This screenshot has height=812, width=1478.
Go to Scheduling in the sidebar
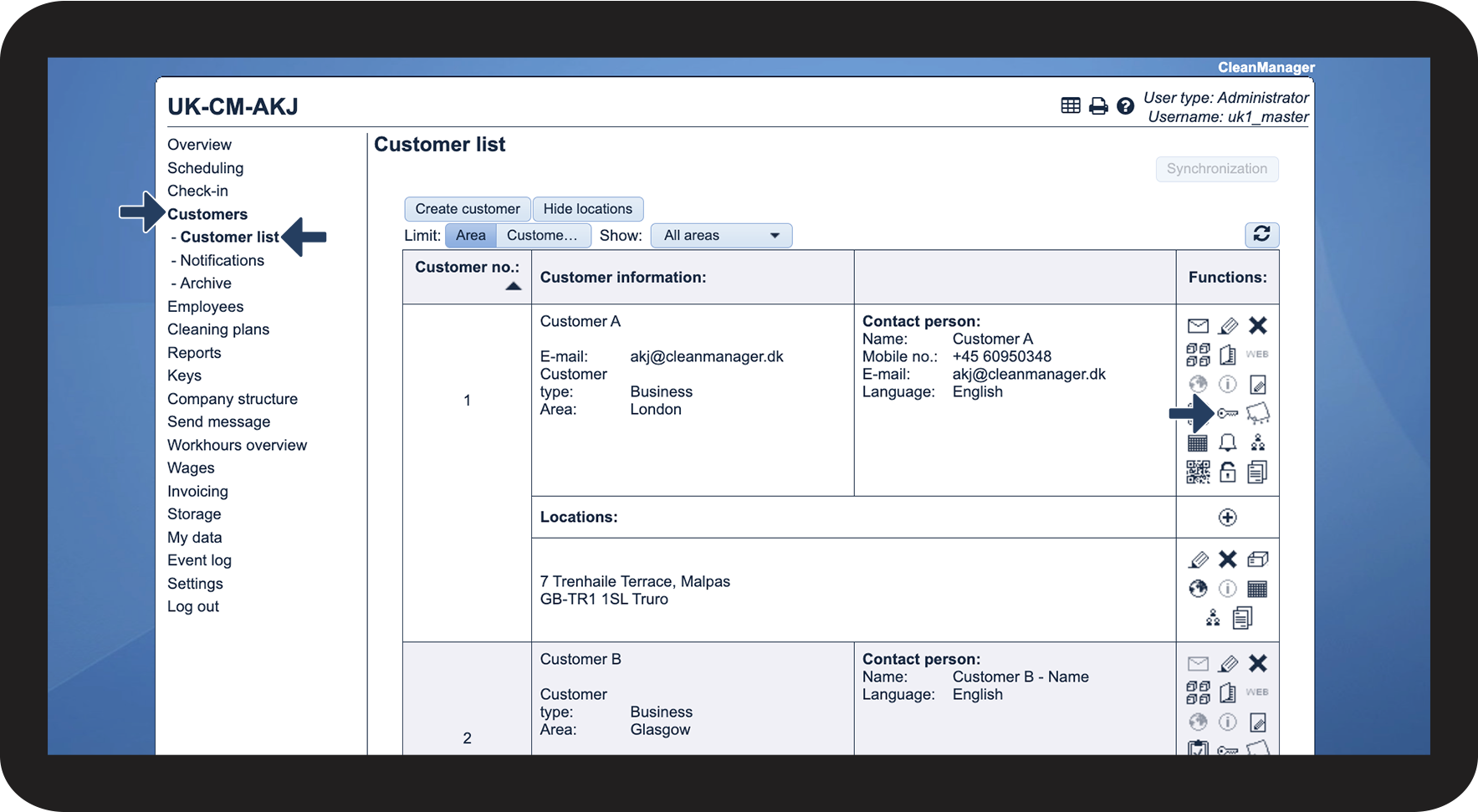205,168
